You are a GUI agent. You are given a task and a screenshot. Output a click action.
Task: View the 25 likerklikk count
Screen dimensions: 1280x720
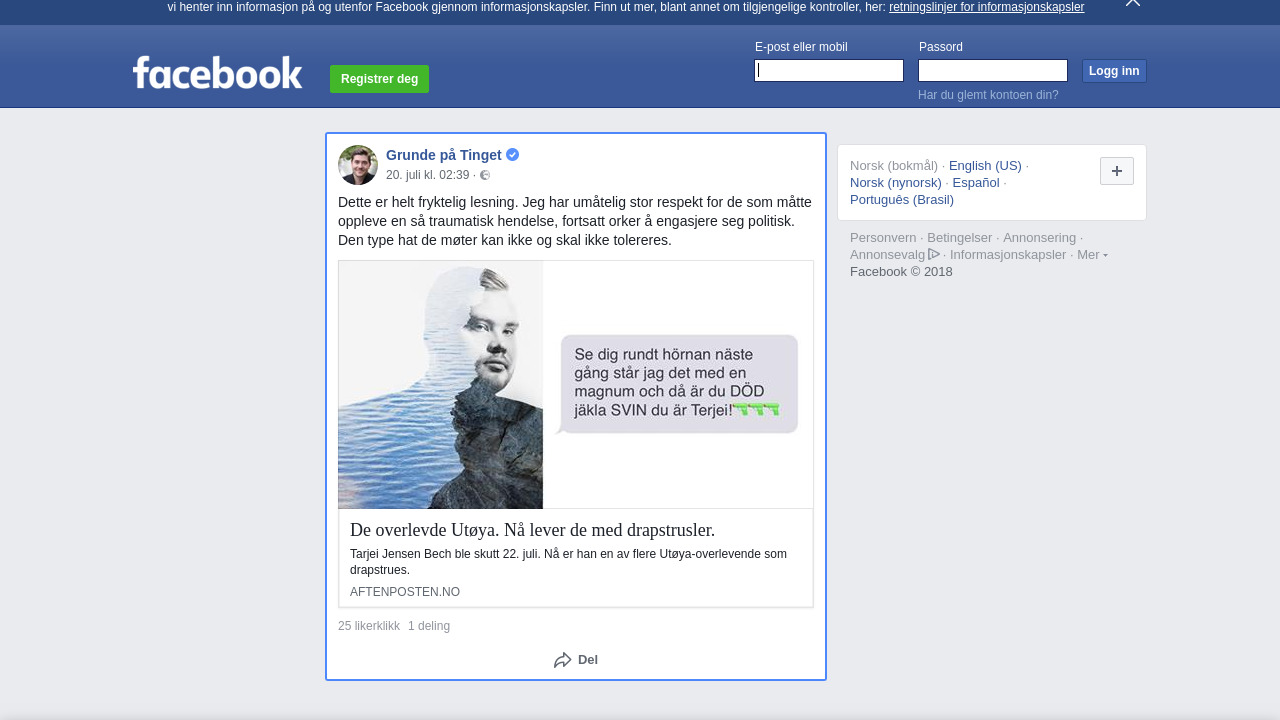point(369,626)
